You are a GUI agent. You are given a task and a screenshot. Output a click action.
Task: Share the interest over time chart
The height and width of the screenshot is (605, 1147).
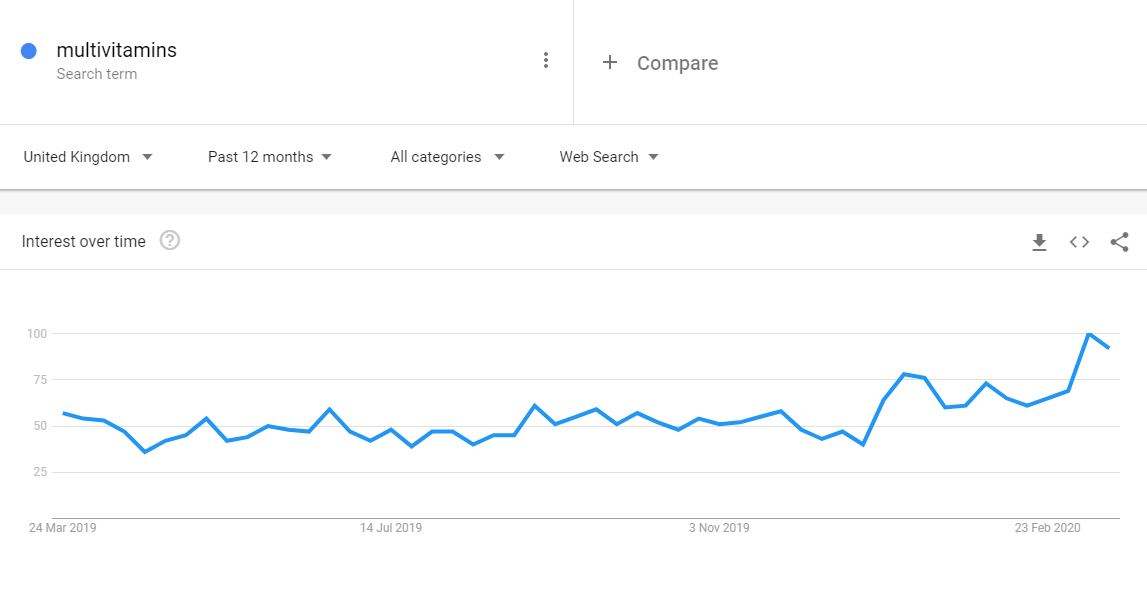[1119, 242]
